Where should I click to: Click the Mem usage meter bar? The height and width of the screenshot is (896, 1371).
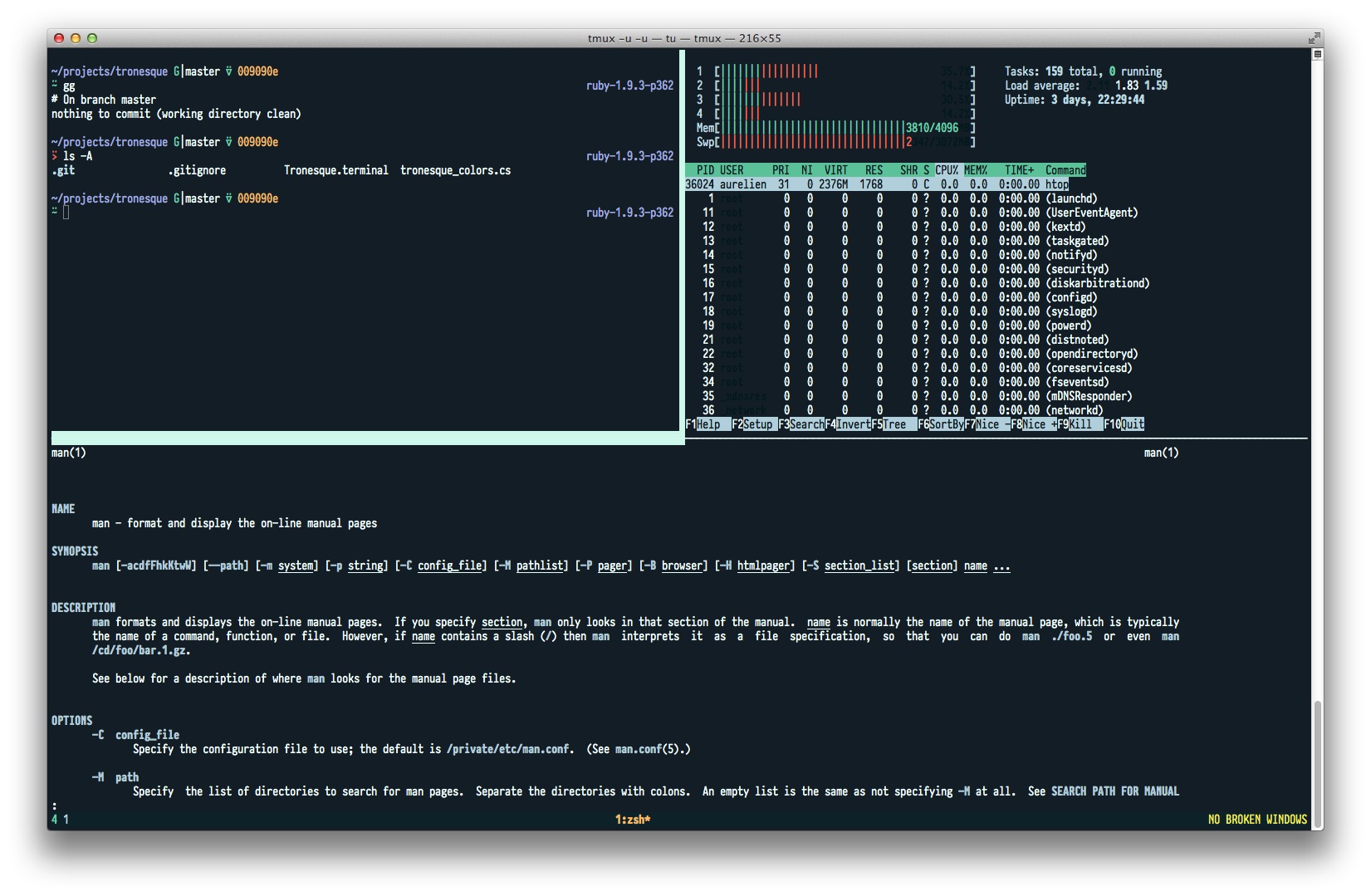(x=836, y=128)
